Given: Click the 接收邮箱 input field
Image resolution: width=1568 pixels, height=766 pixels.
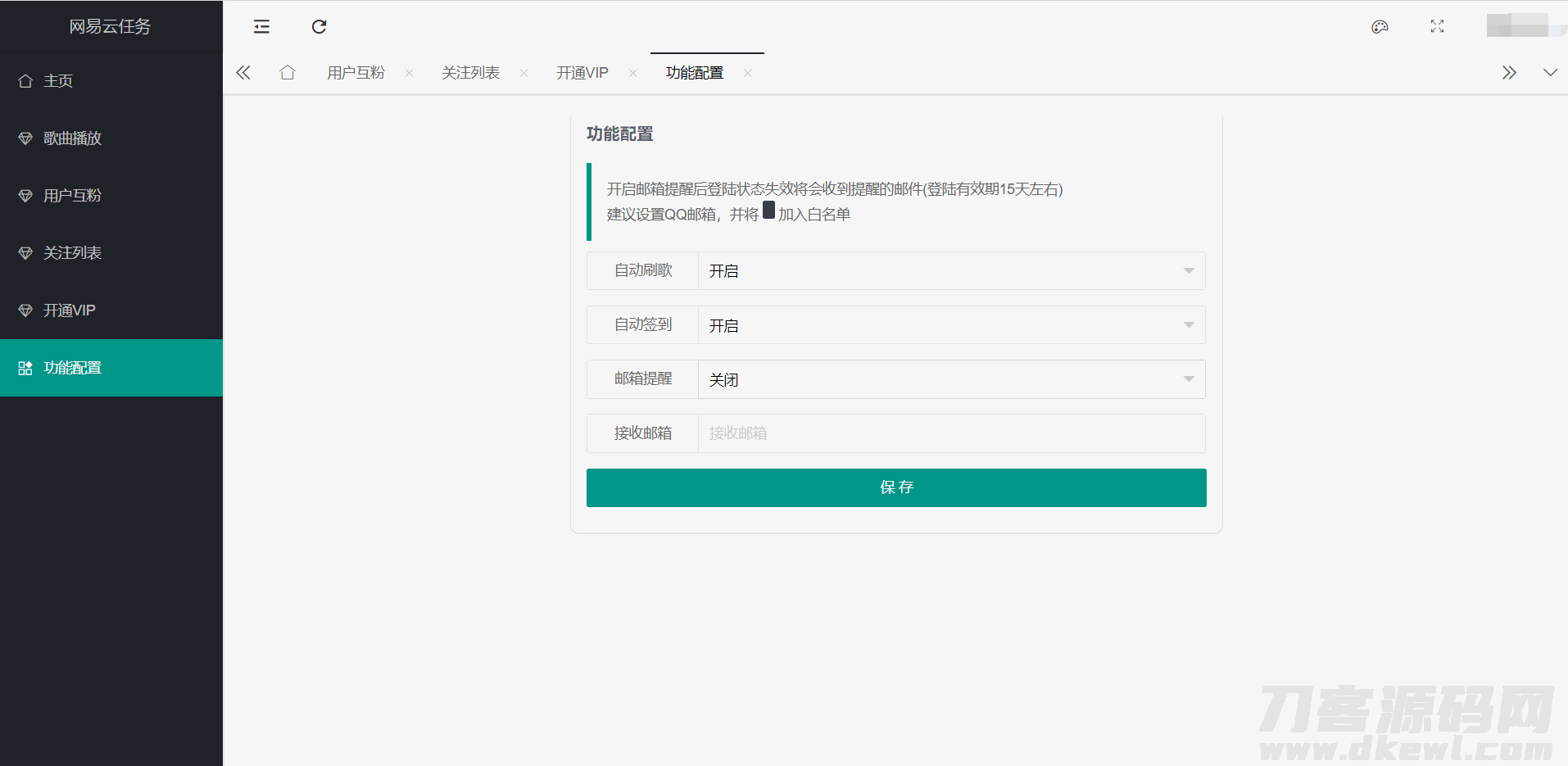Looking at the screenshot, I should click(x=950, y=433).
